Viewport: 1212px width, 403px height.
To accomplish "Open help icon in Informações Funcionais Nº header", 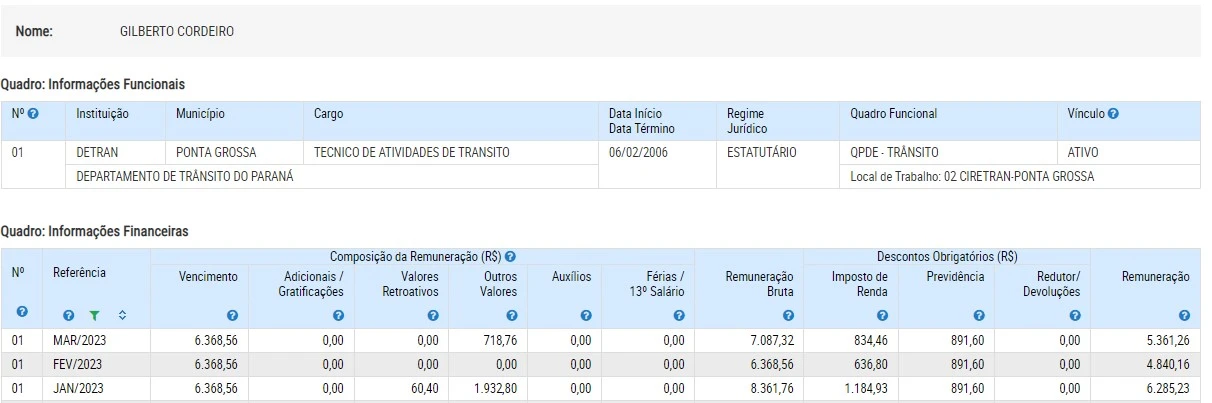I will 33,114.
